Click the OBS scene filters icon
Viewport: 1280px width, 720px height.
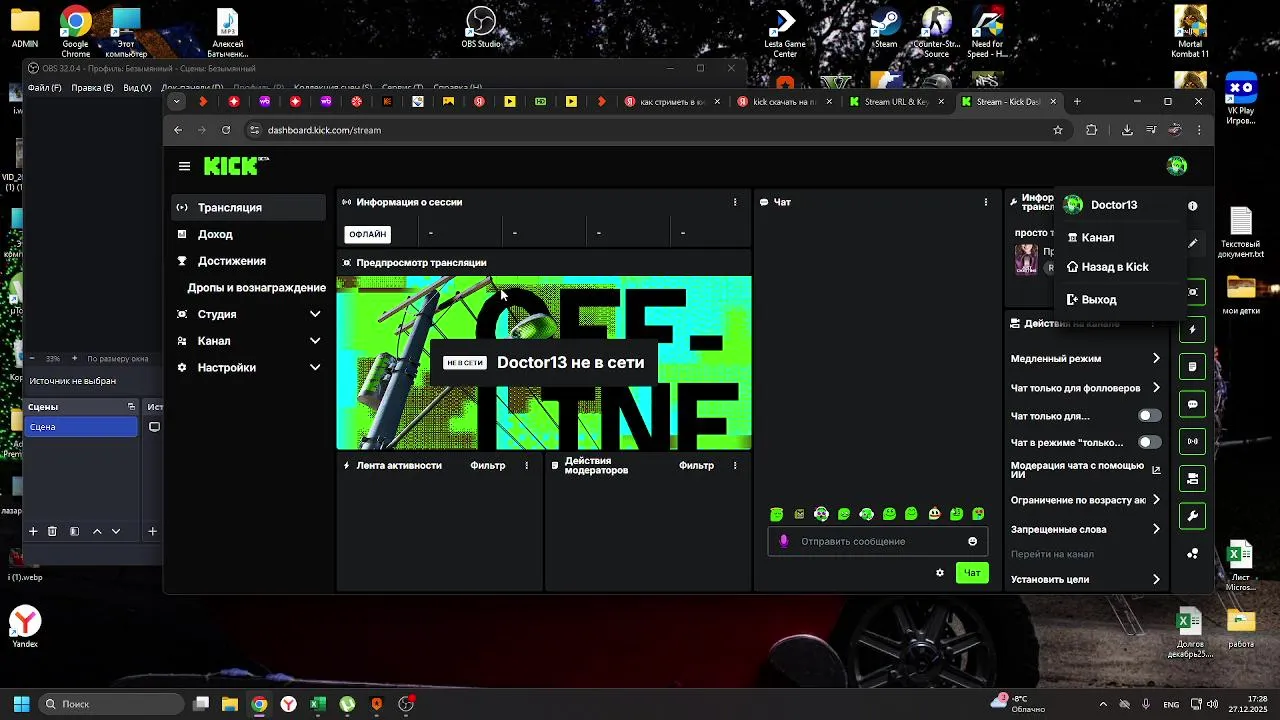point(74,532)
